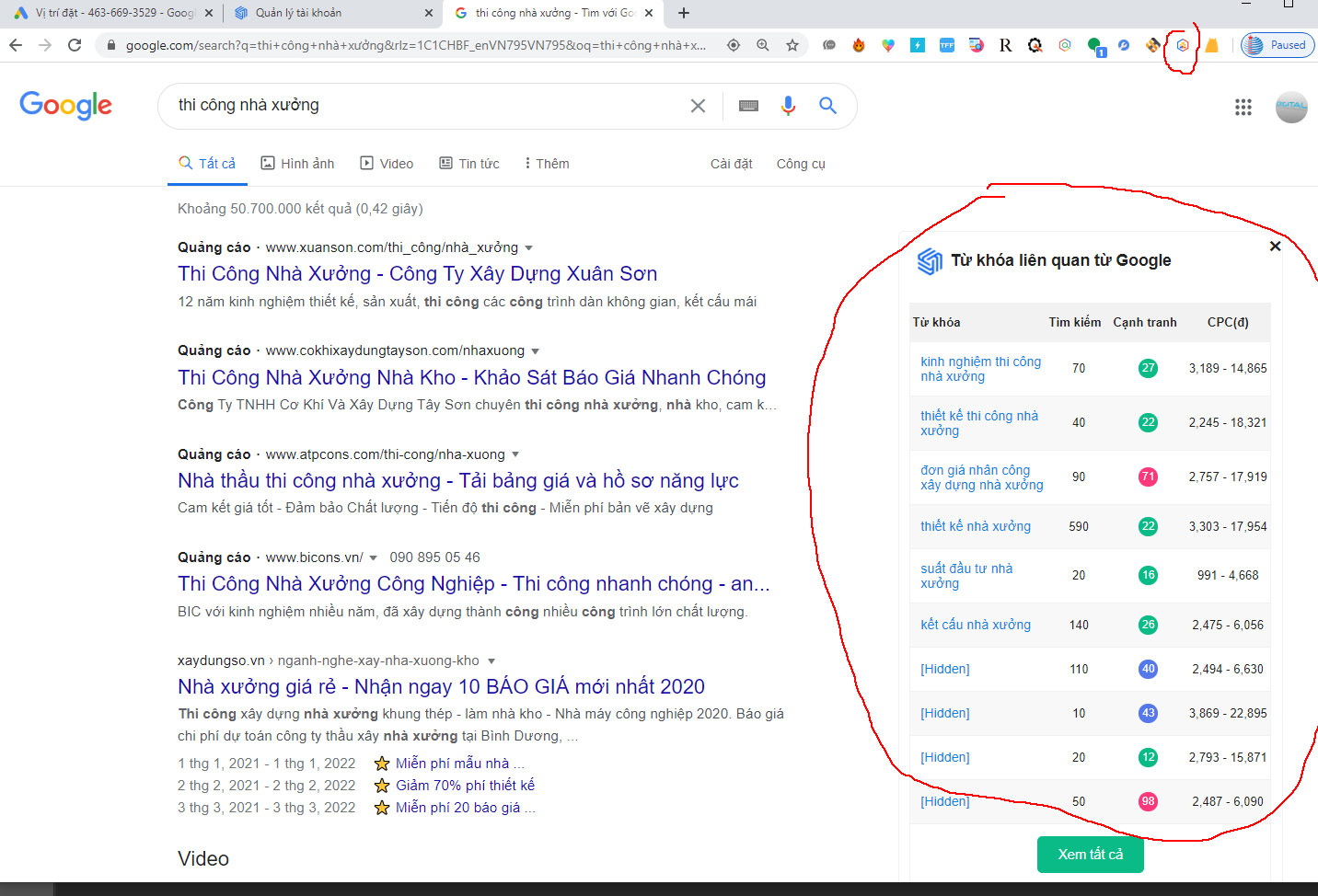
Task: Expand result options arrow for xaydungso.vn
Action: pos(491,661)
